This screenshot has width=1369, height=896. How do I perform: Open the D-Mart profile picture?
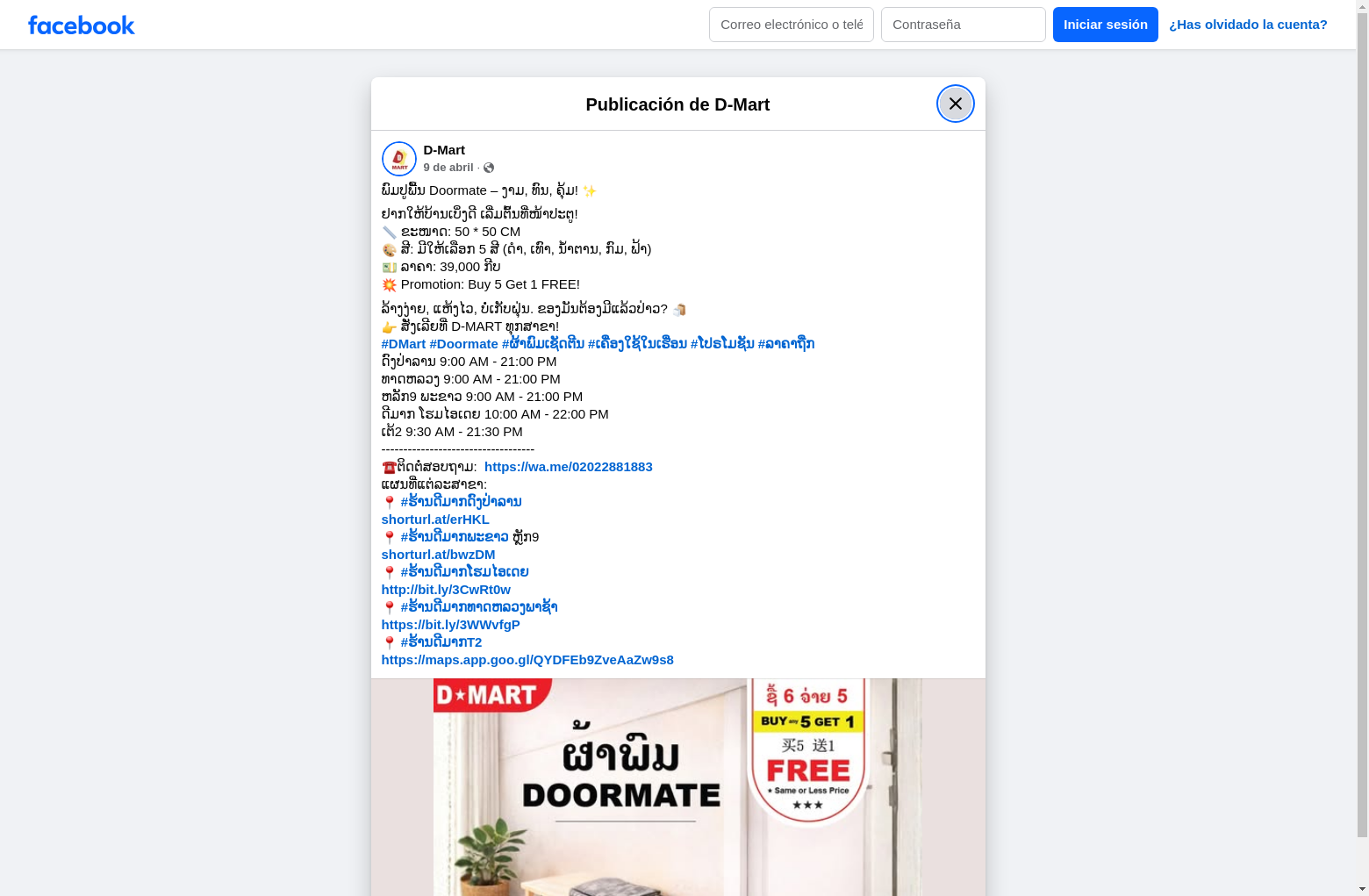(x=398, y=159)
